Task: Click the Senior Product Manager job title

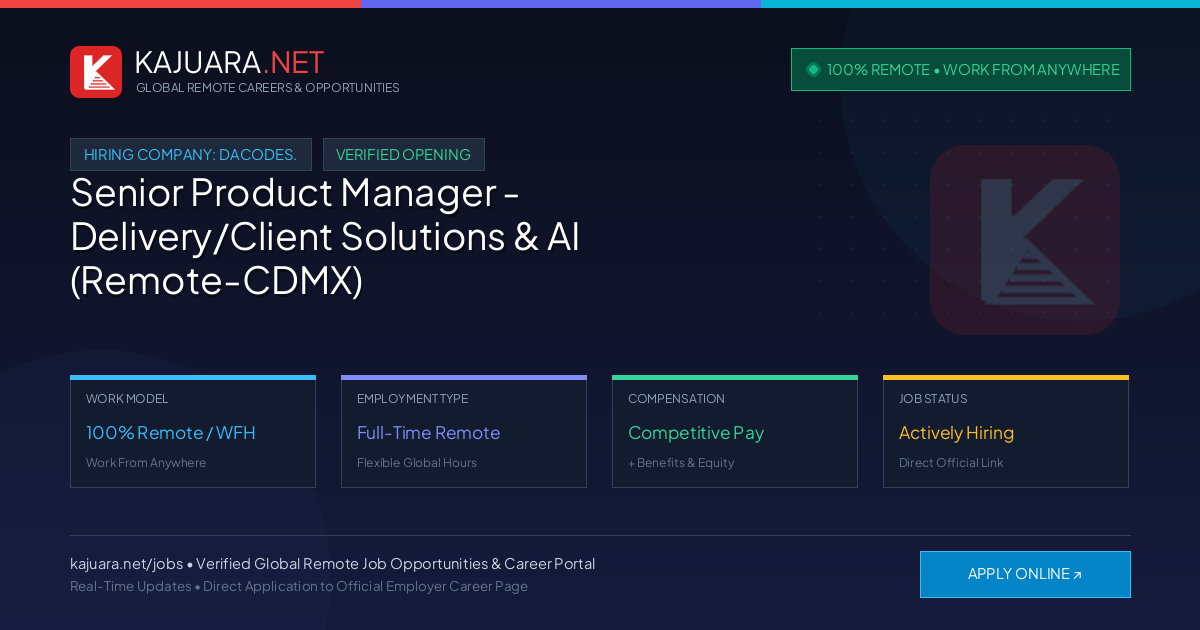Action: coord(325,237)
